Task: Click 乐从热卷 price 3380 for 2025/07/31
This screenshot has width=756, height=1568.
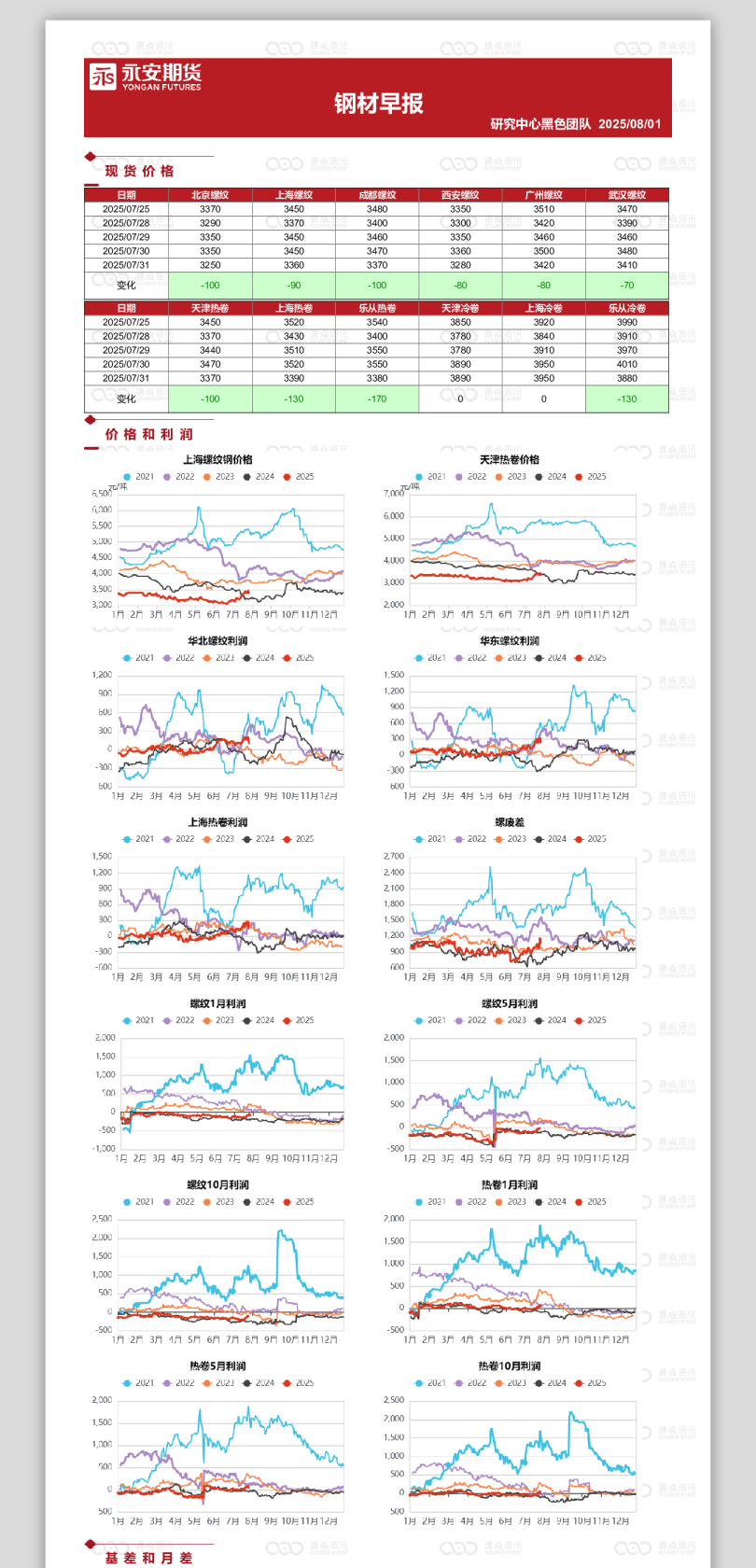Action: [x=377, y=378]
